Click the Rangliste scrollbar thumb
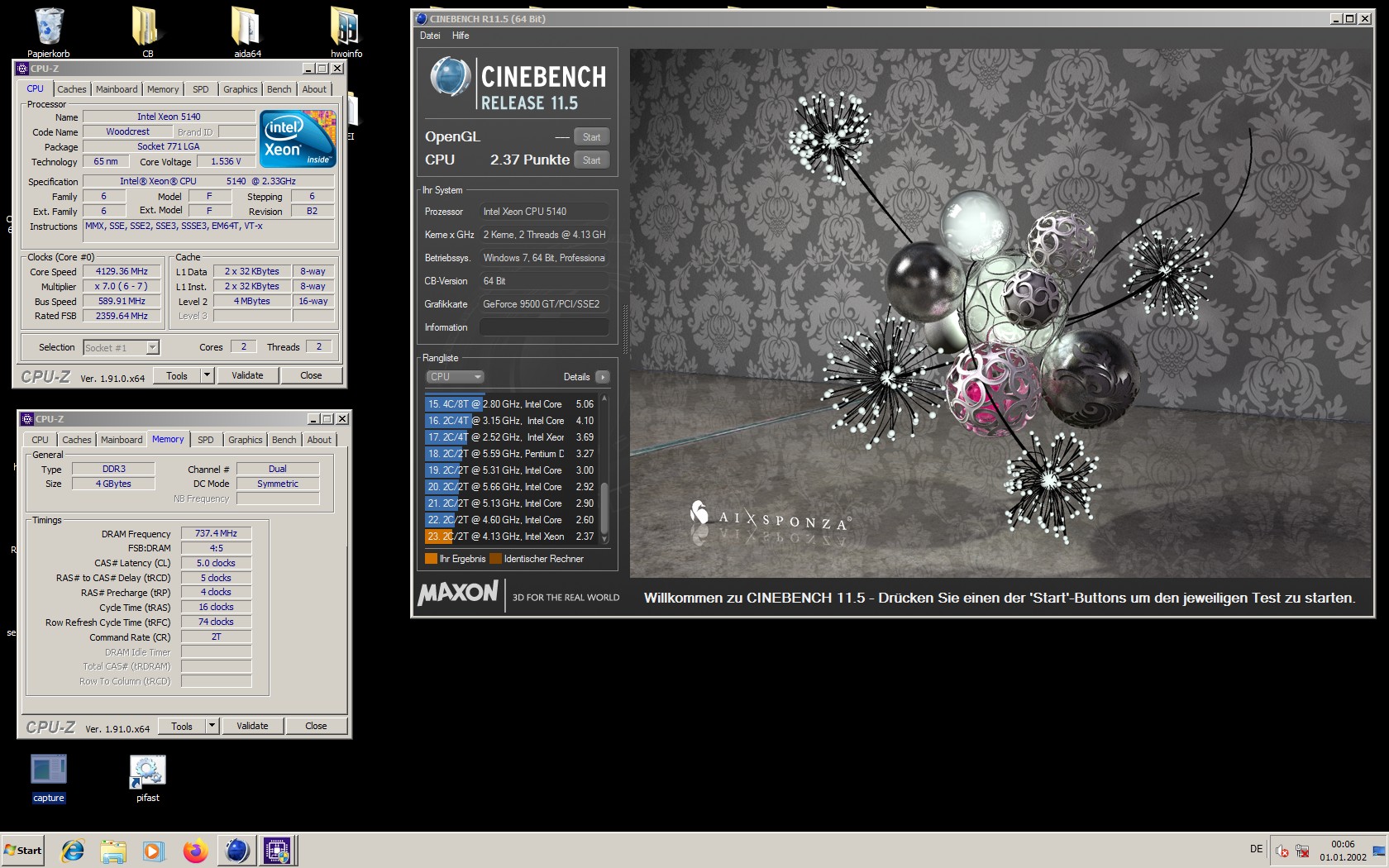Screen dimensions: 1389x868 click(604, 508)
